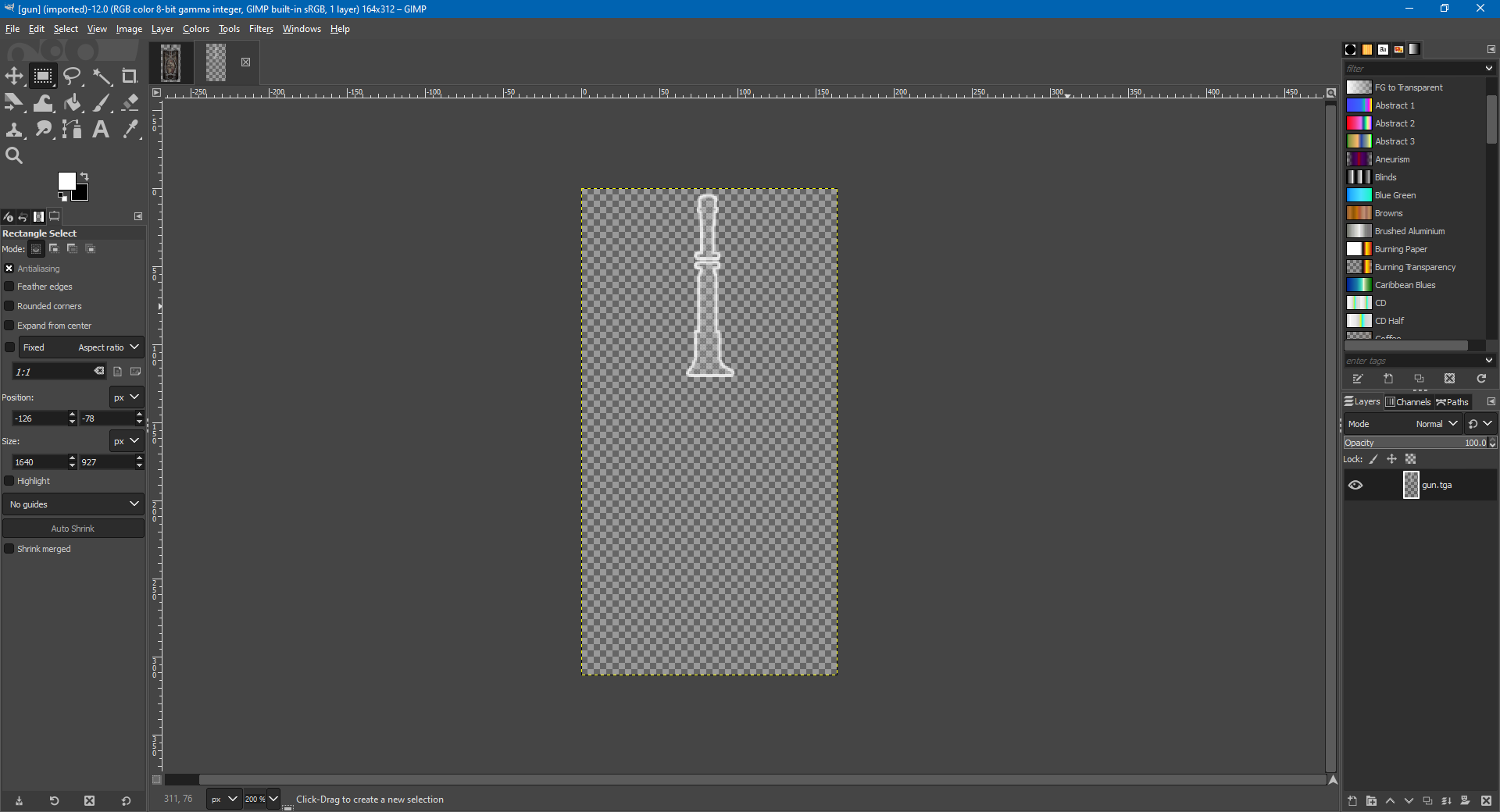Expand the No guides dropdown
Image resolution: width=1500 pixels, height=812 pixels.
[73, 504]
